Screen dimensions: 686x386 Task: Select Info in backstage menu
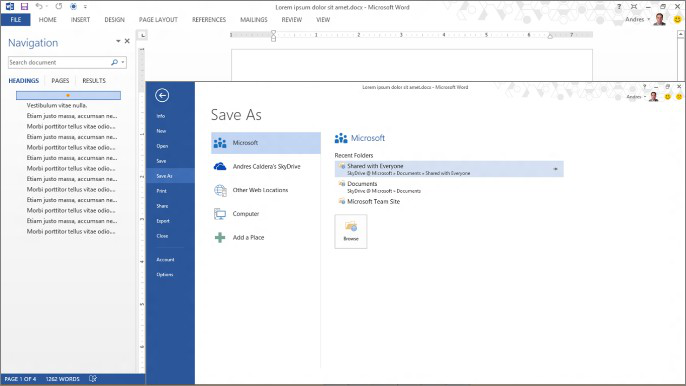tap(161, 116)
